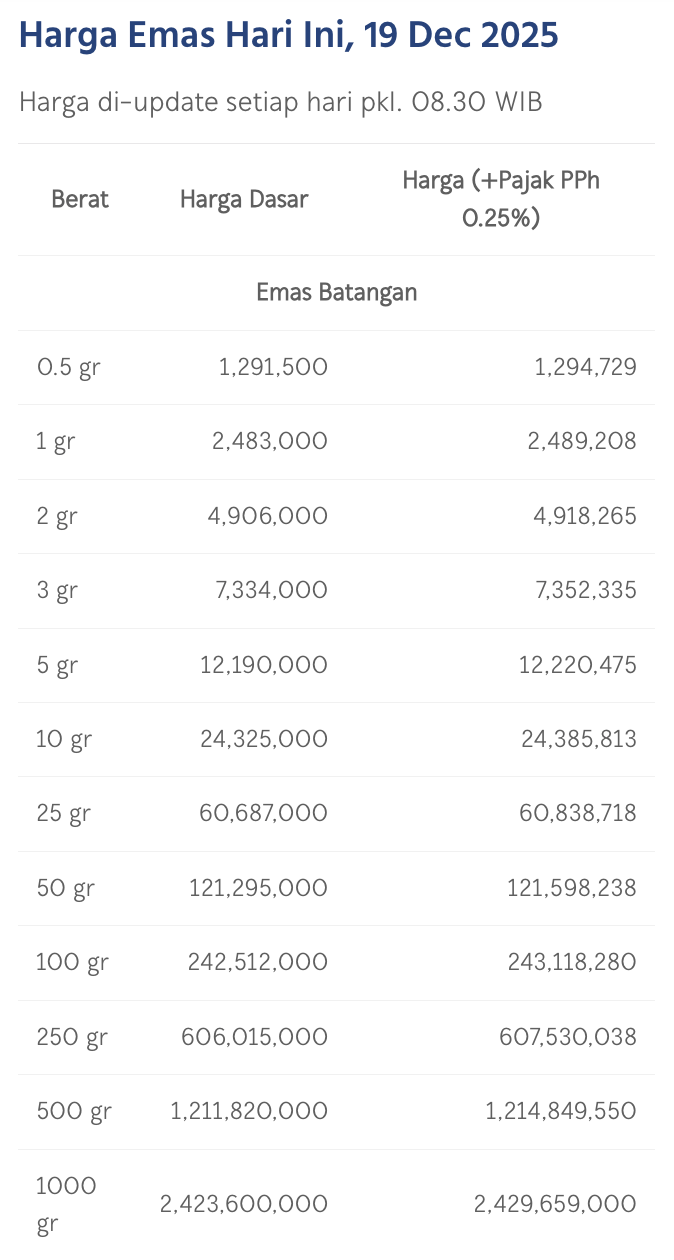Click the update time note text

tap(280, 102)
